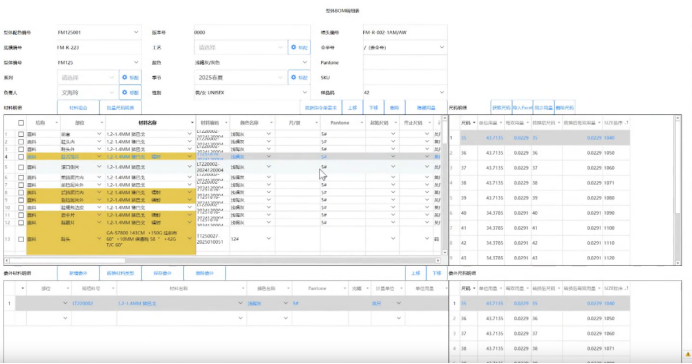Tick the checkbox for material row 10
This screenshot has width=692, height=364.
21,208
